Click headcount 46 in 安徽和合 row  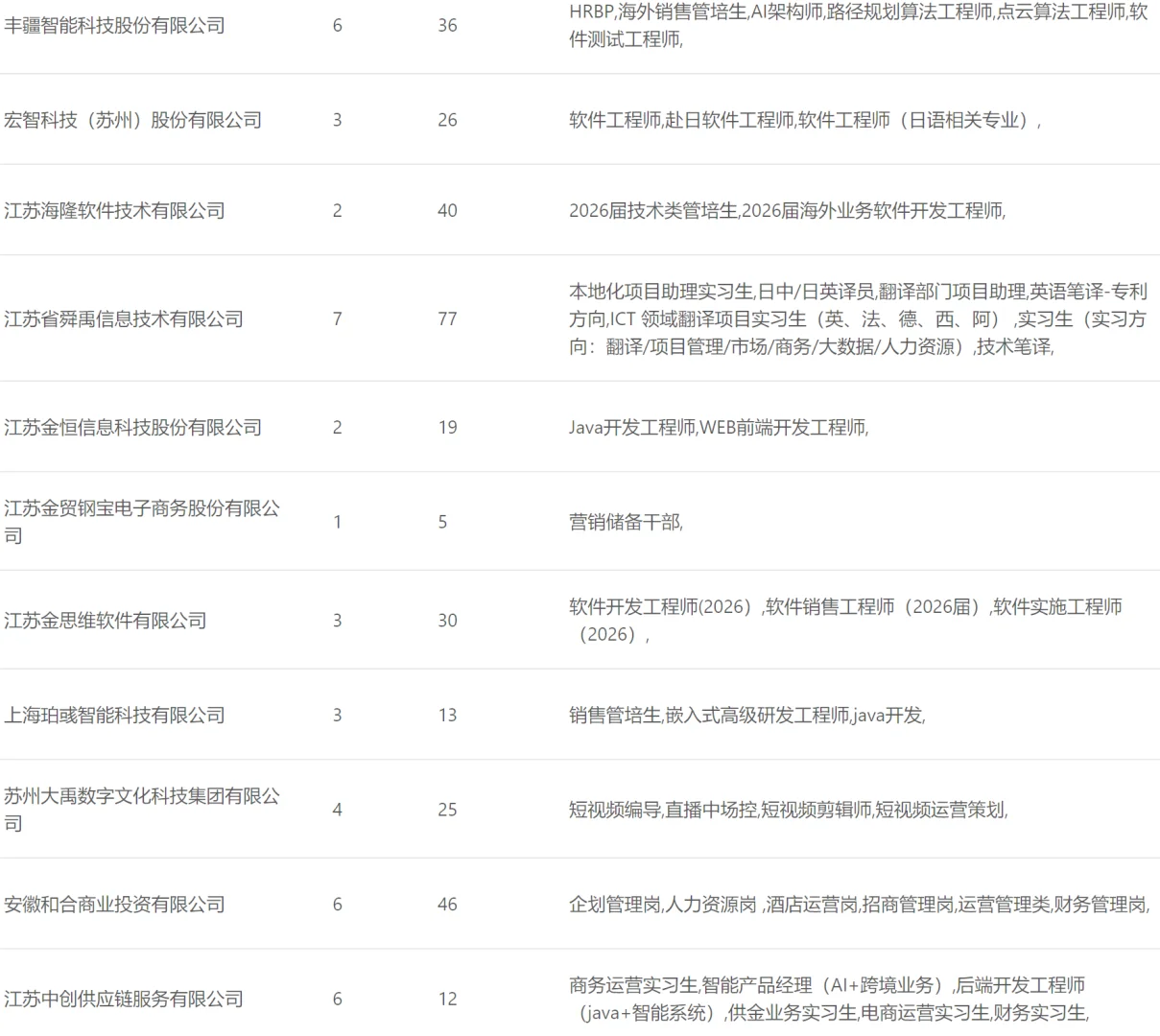coord(447,904)
